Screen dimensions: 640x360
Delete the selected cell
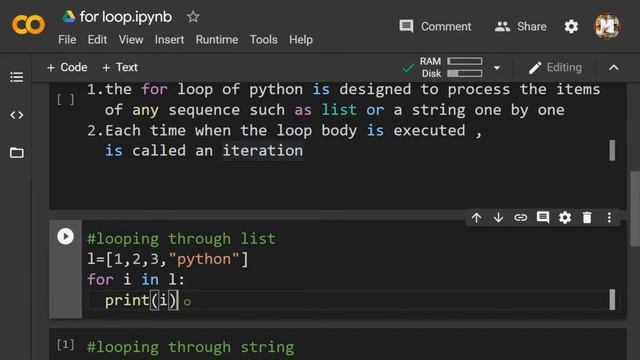pyautogui.click(x=587, y=218)
